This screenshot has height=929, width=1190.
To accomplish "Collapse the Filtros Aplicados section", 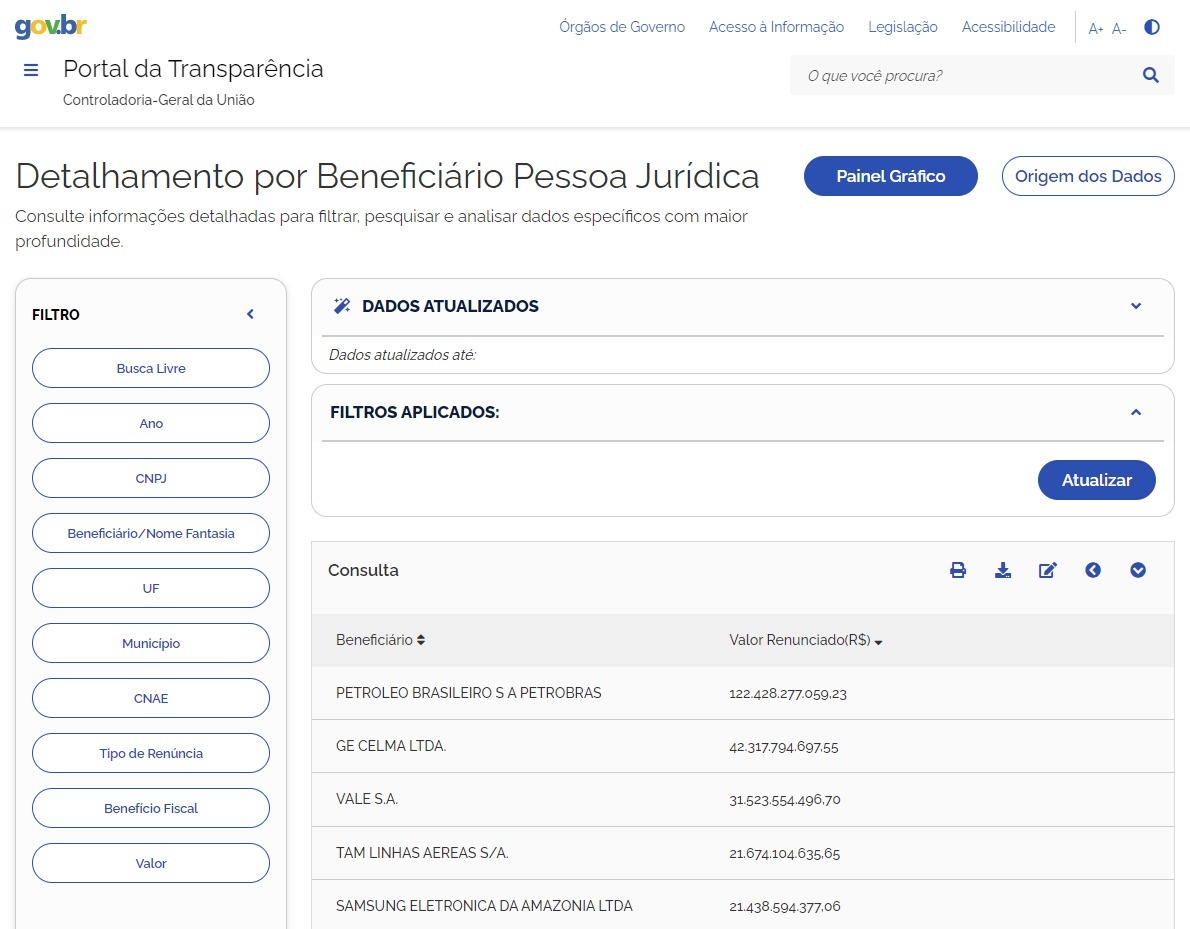I will [1136, 412].
